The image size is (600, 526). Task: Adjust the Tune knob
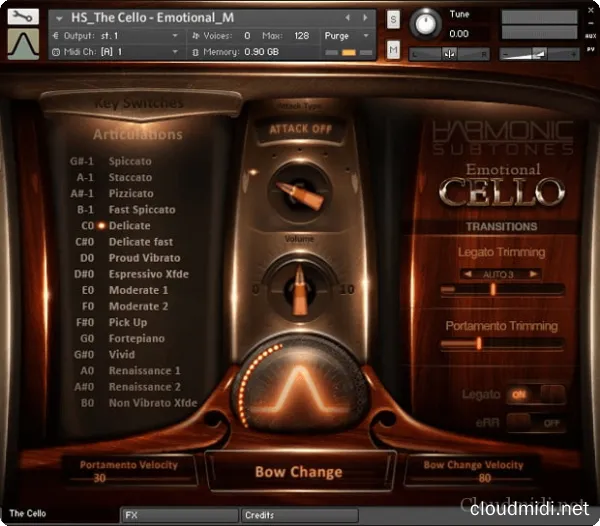[425, 23]
